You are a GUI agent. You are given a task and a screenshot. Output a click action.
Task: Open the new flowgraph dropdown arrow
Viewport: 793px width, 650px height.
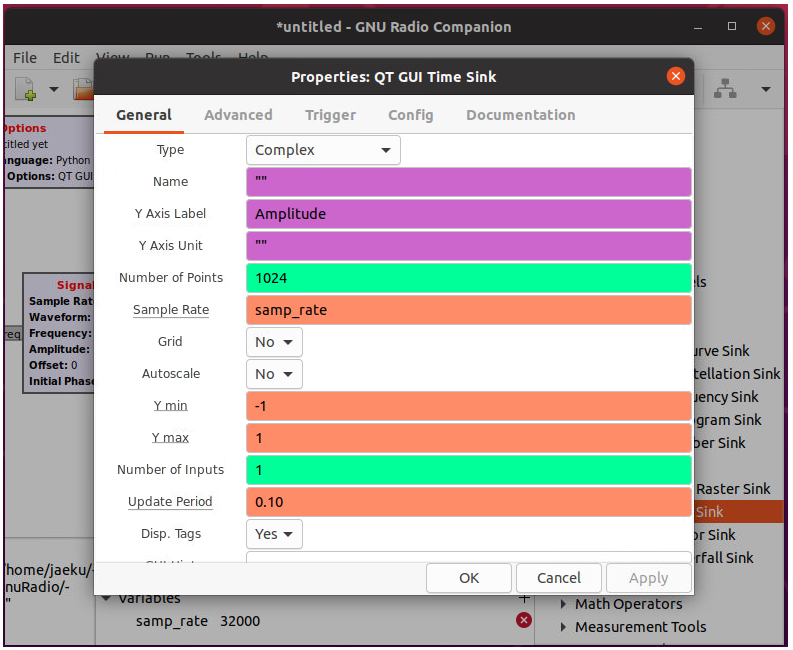point(54,90)
